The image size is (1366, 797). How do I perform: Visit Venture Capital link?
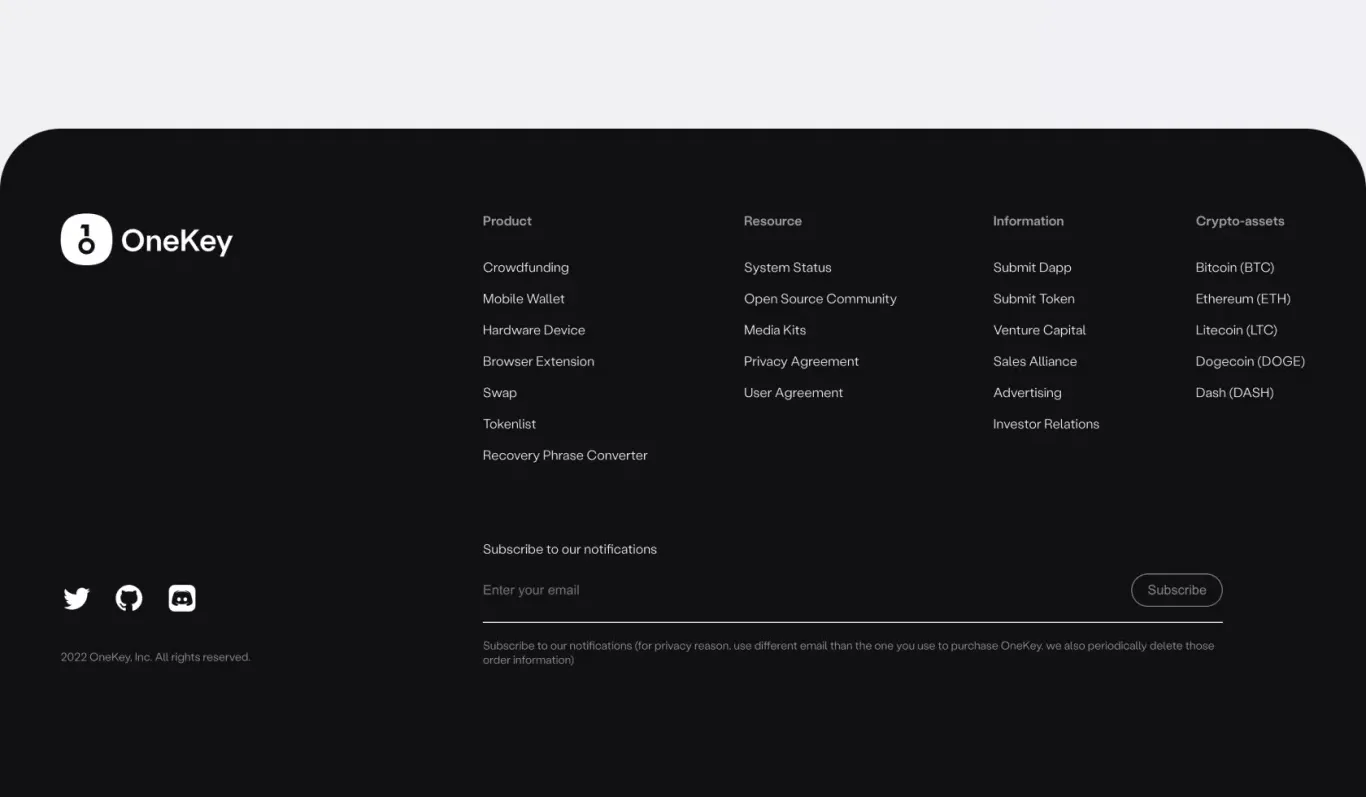1039,330
